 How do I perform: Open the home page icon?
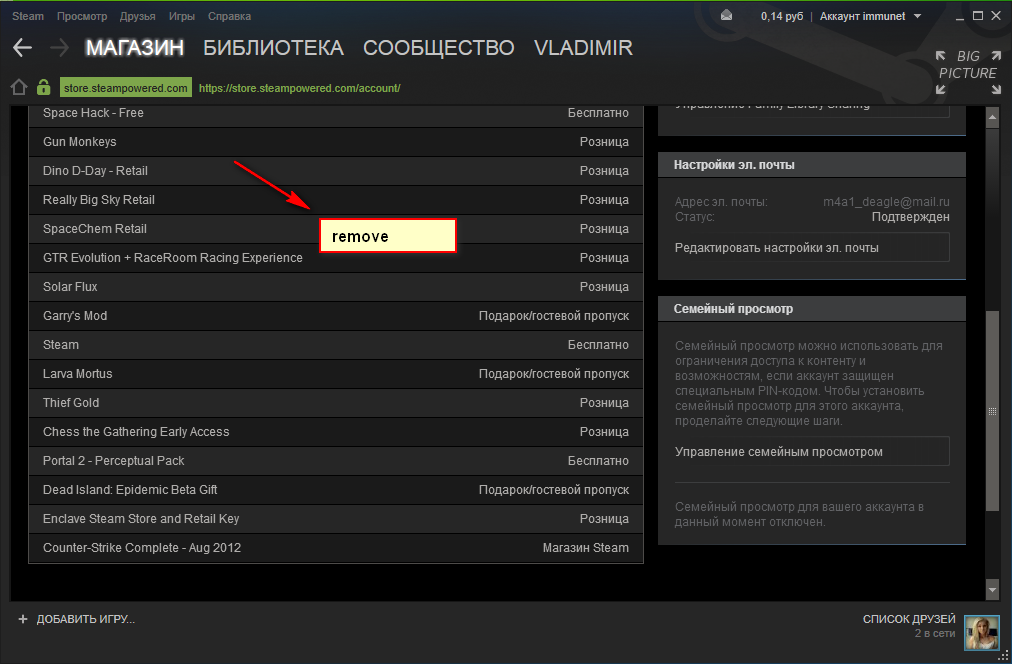(x=19, y=87)
